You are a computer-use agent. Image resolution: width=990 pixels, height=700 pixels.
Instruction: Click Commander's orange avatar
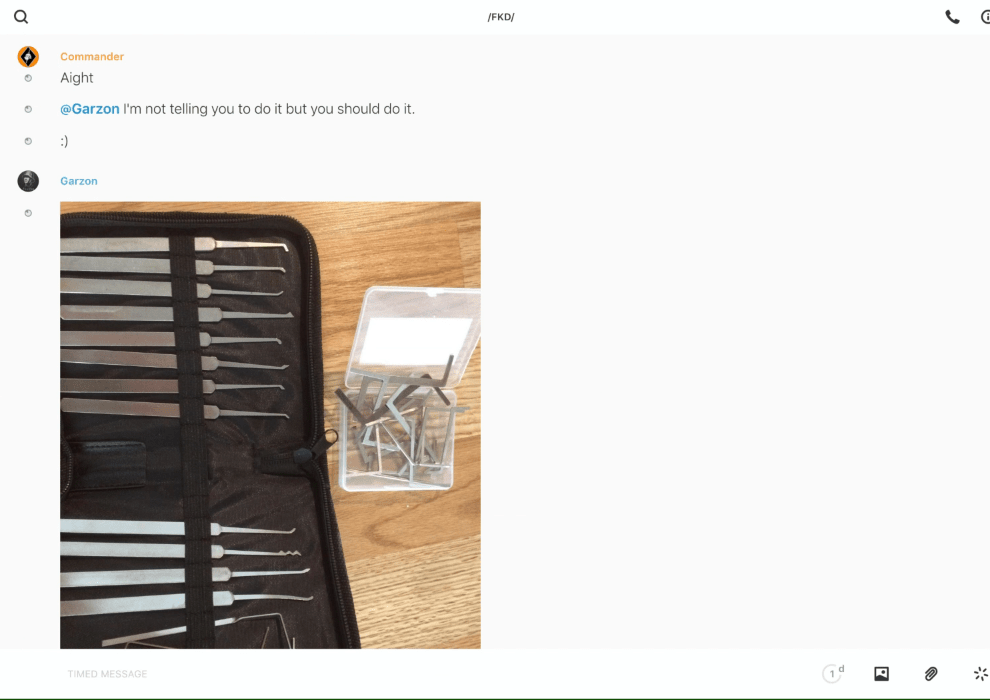point(28,57)
